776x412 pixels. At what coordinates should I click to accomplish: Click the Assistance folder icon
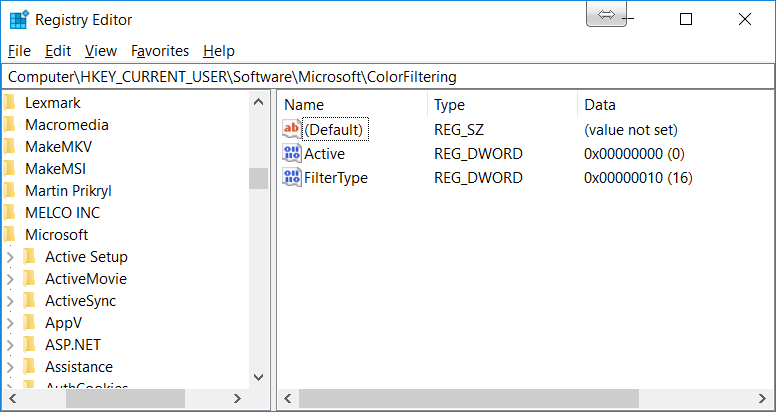pyautogui.click(x=30, y=367)
